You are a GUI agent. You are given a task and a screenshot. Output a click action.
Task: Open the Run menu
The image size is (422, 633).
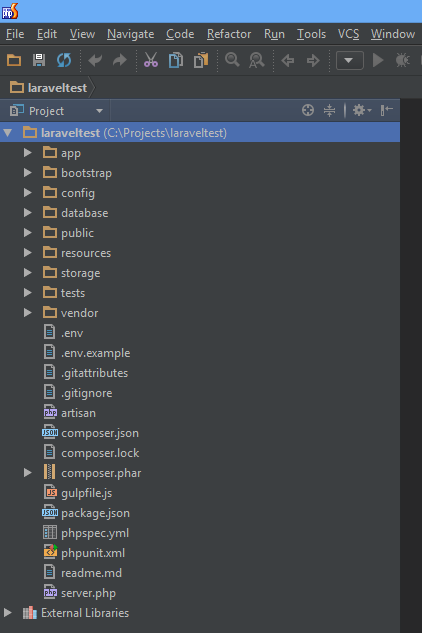click(x=274, y=34)
